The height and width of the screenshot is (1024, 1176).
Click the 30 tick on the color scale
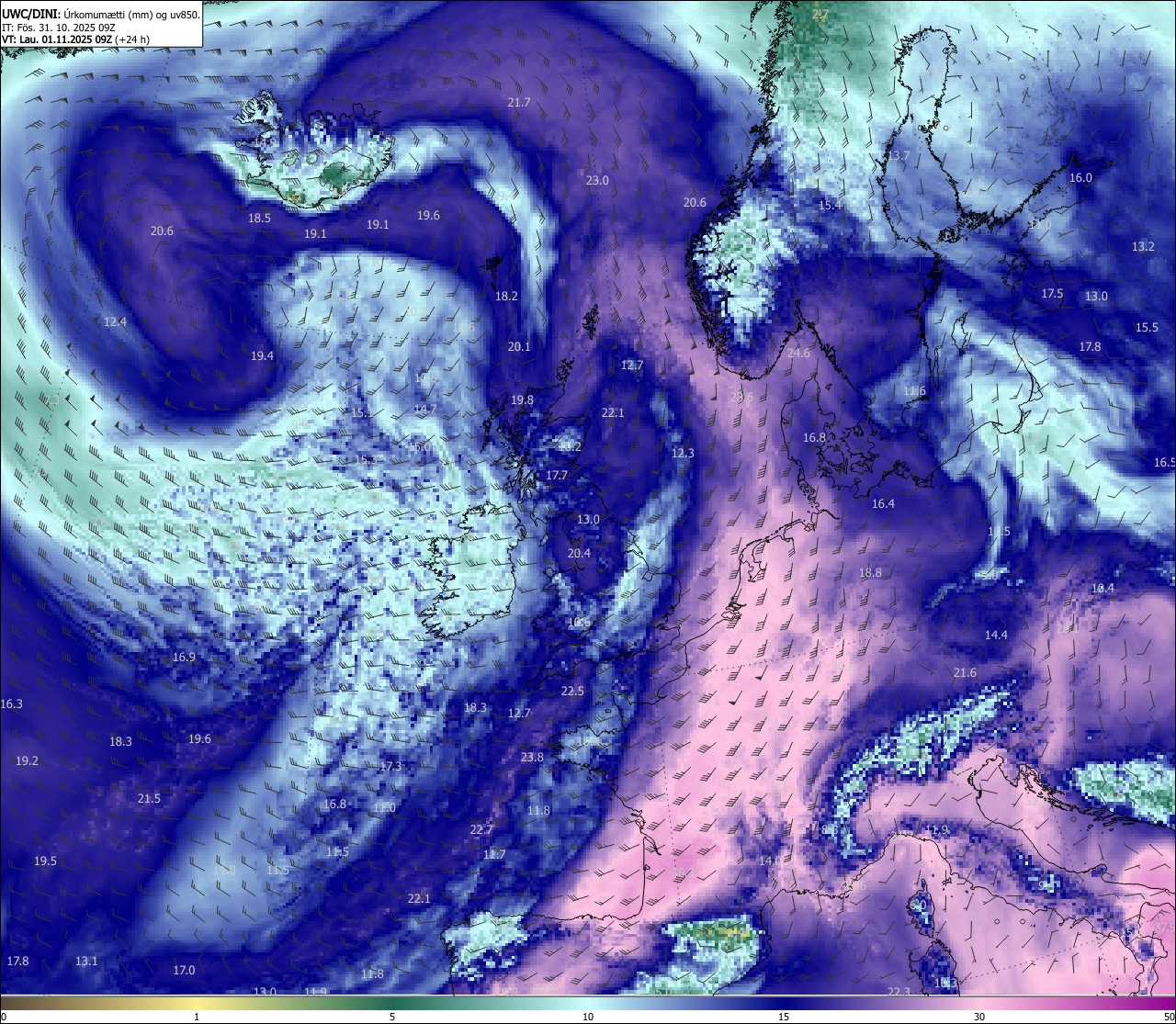tap(979, 1017)
